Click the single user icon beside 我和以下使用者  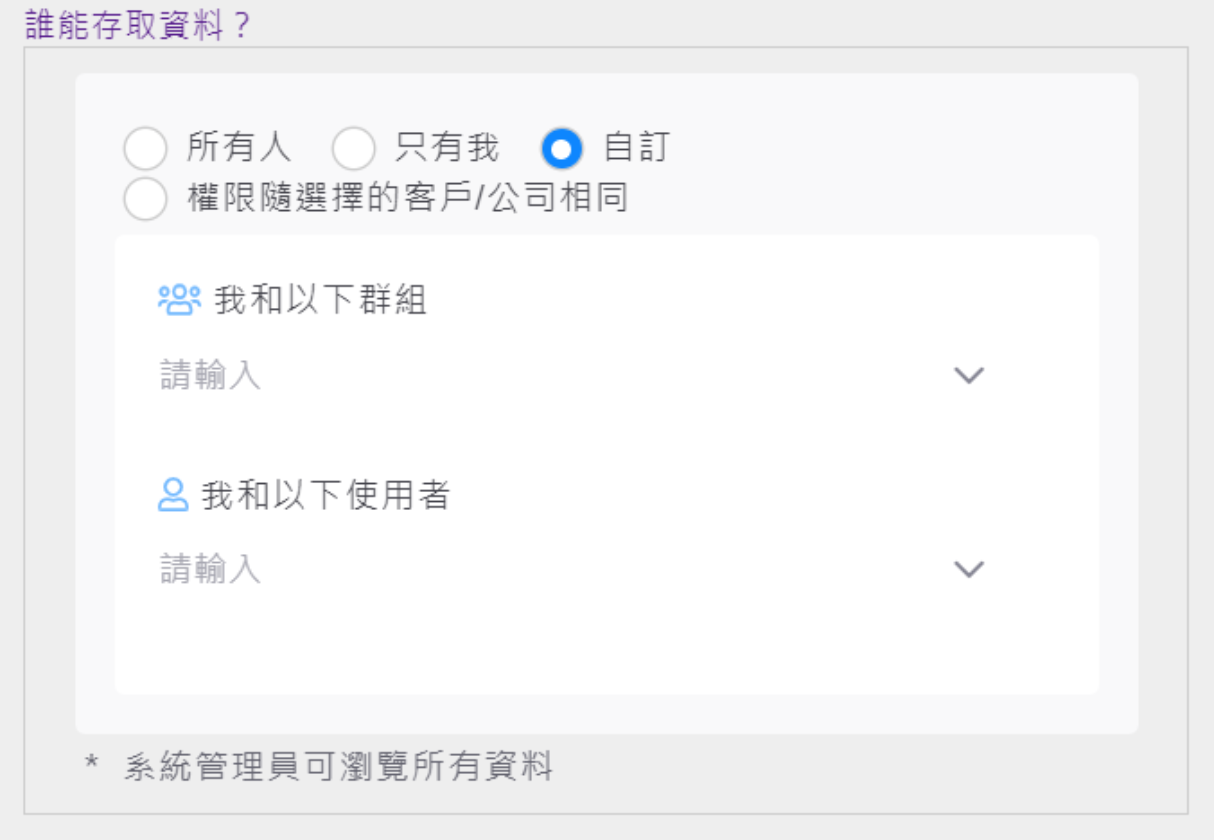tap(173, 495)
